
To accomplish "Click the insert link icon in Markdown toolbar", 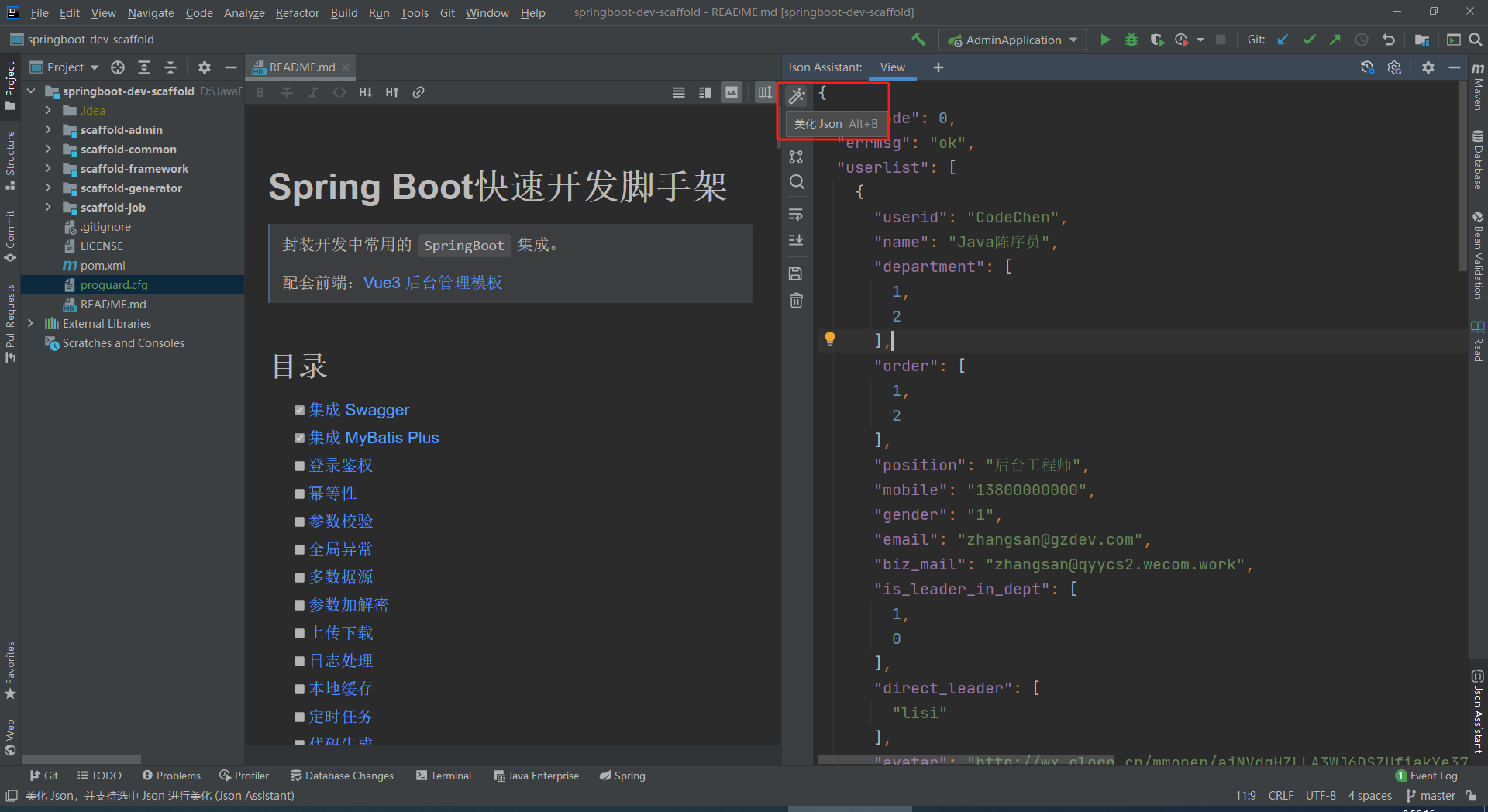I will click(x=418, y=92).
